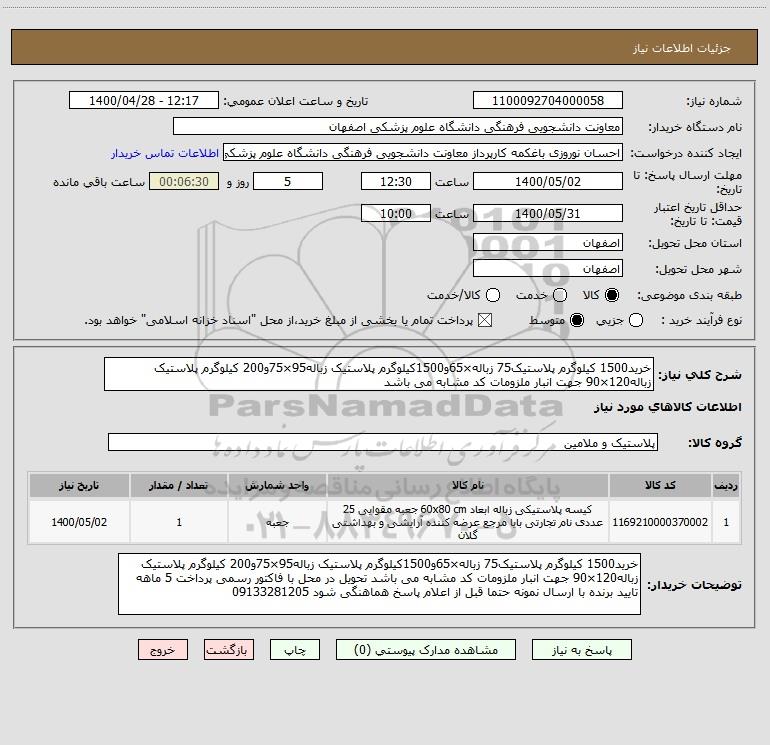Viewport: 770px width, 745px height.
Task: Click the delivery city اصفهان field
Action: point(548,268)
